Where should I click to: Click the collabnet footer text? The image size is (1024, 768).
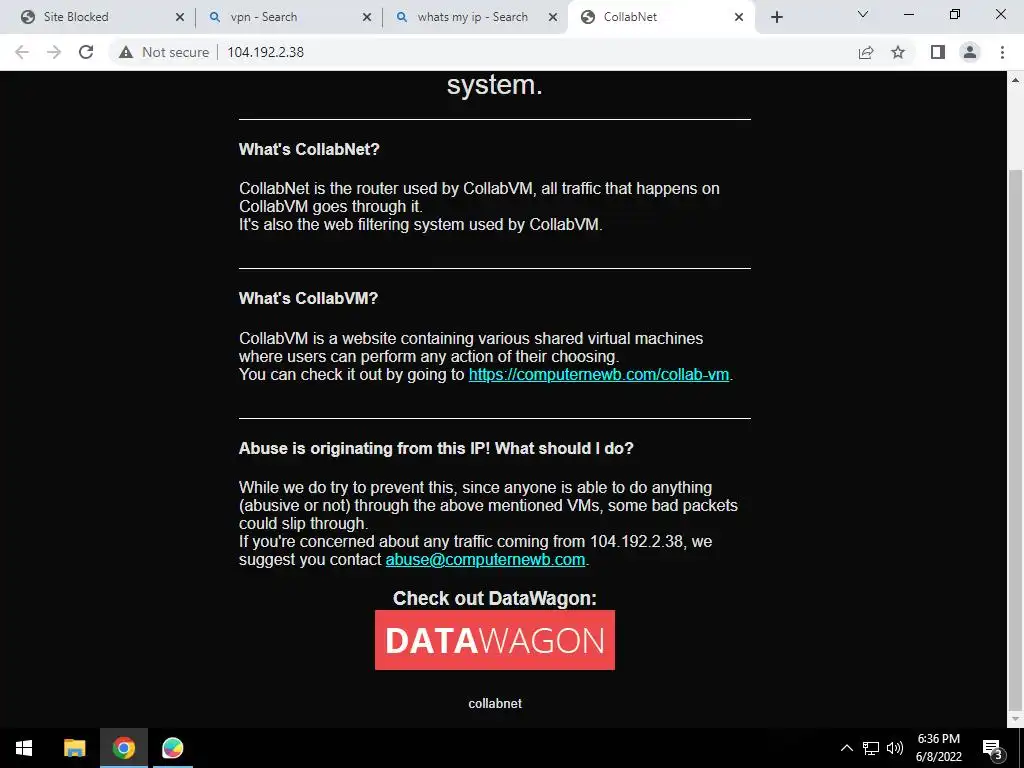point(495,703)
